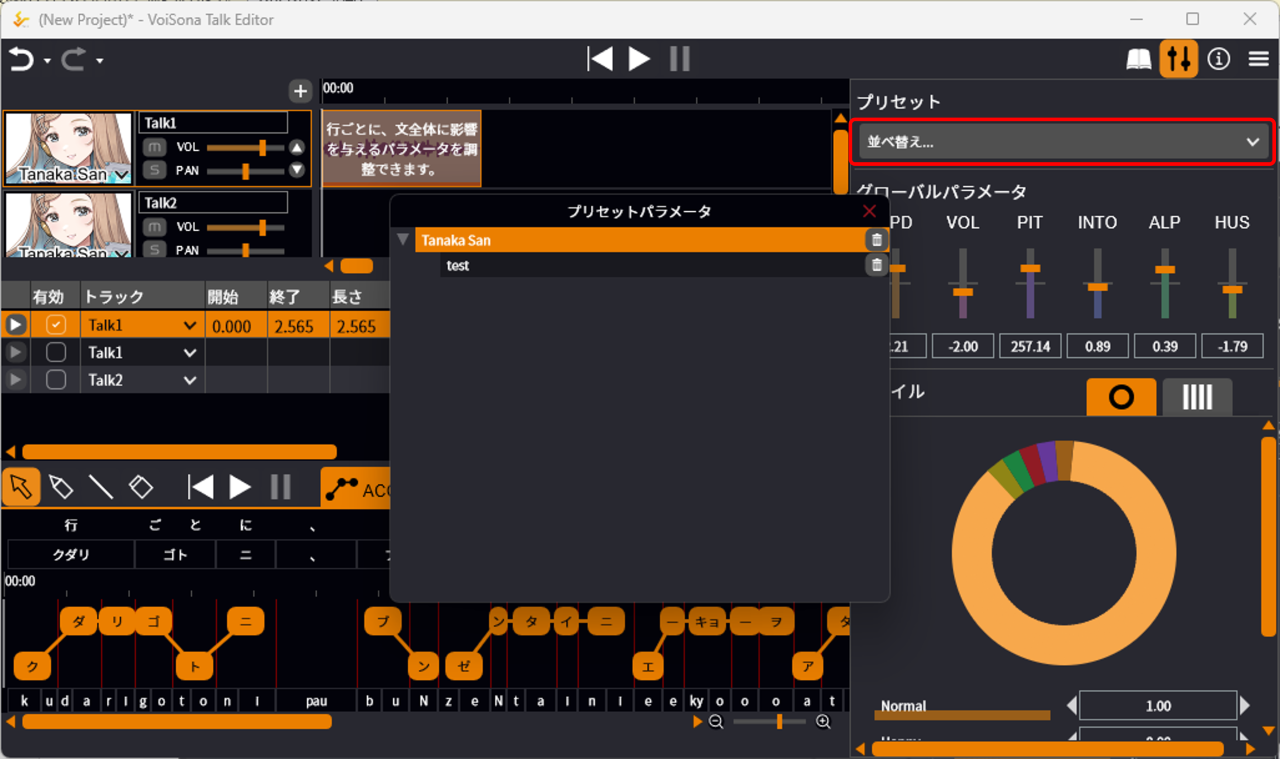Viewport: 1280px width, 759px height.
Task: Switch to the bar style view tab
Action: [1197, 398]
